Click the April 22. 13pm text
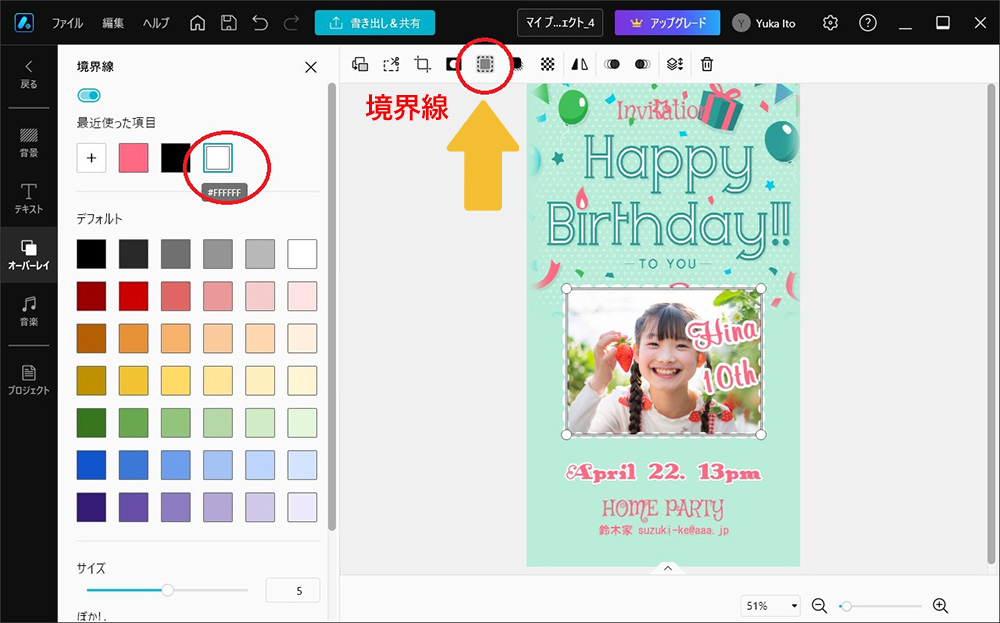Image resolution: width=1000 pixels, height=623 pixels. click(x=663, y=472)
